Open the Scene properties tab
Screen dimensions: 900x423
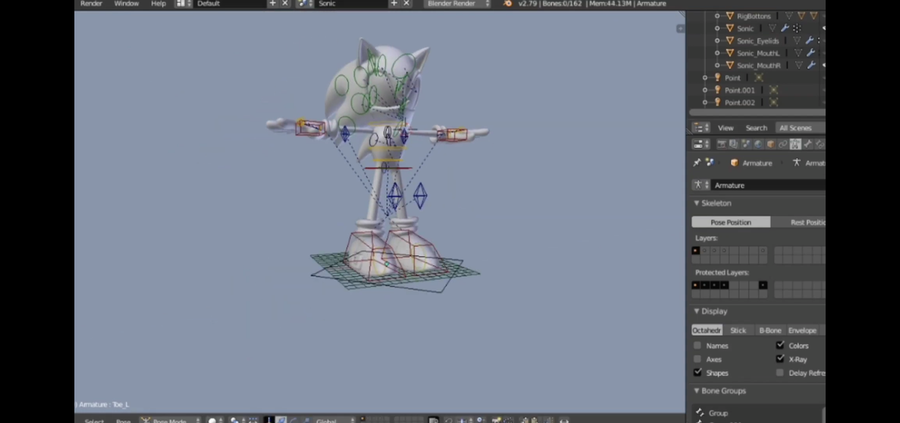(746, 144)
